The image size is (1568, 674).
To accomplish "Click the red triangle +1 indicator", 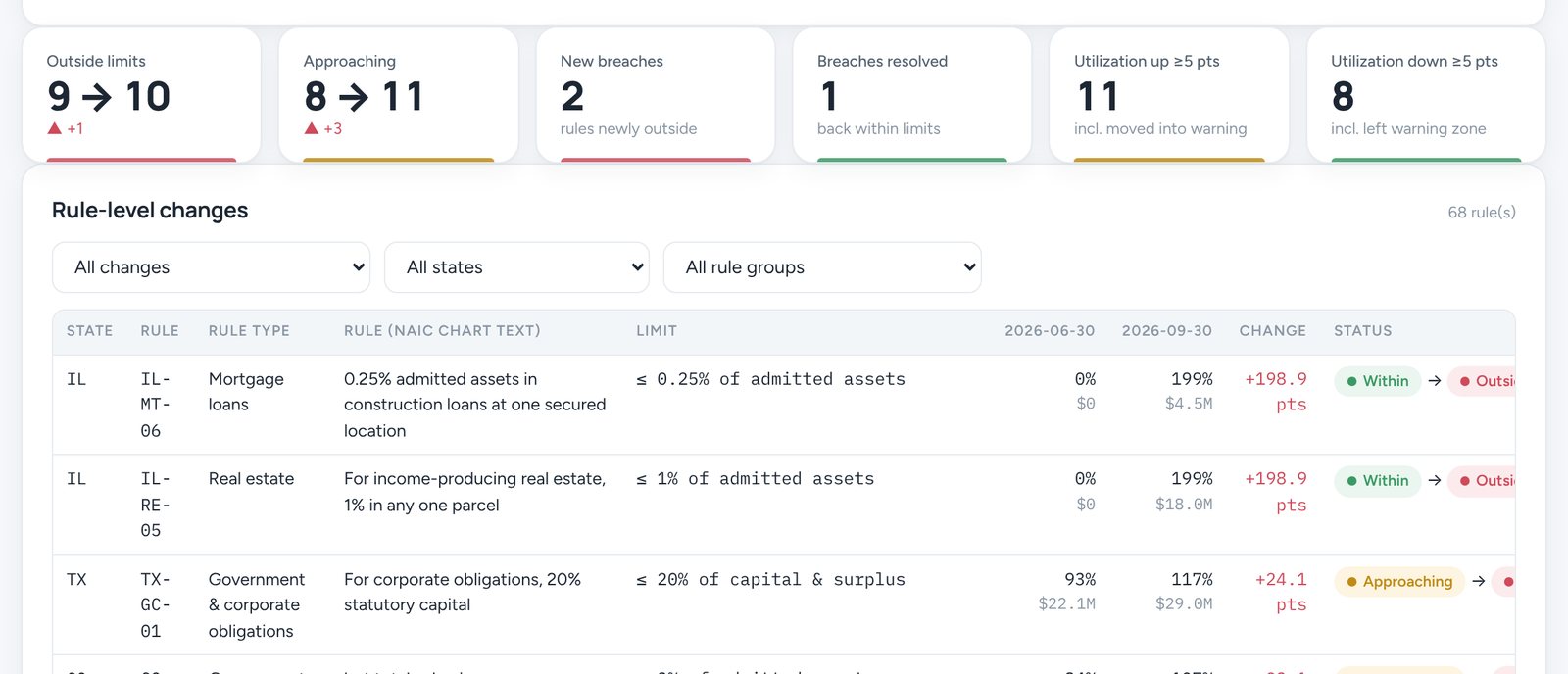I will pyautogui.click(x=66, y=128).
